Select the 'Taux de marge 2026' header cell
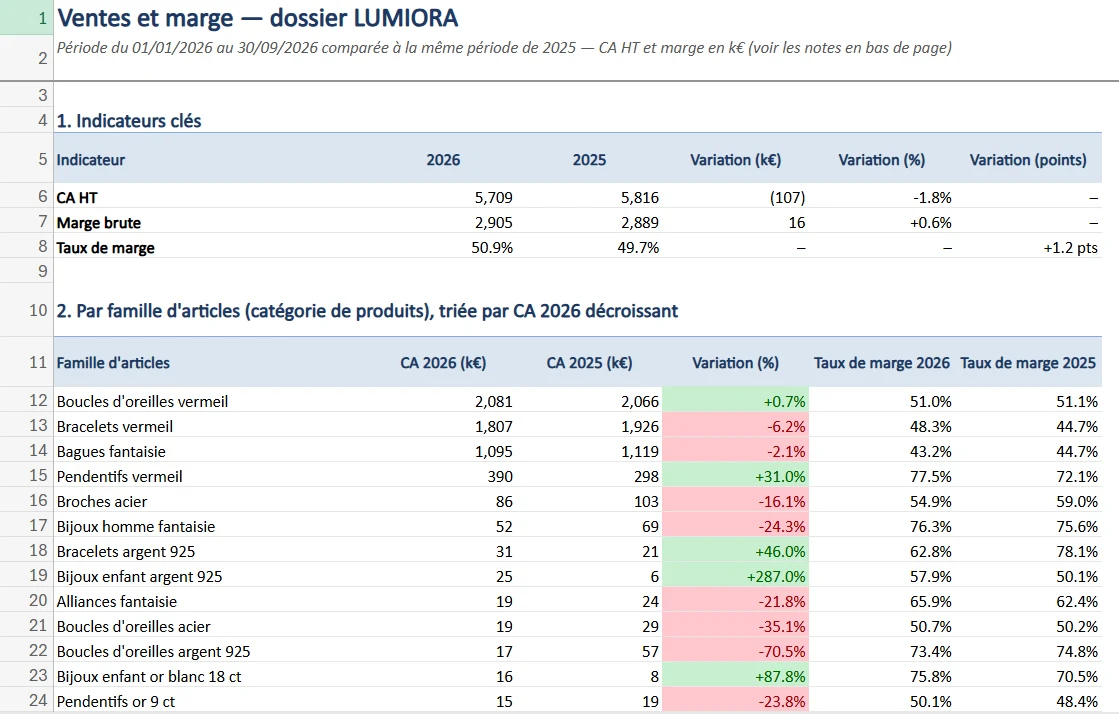 point(882,362)
